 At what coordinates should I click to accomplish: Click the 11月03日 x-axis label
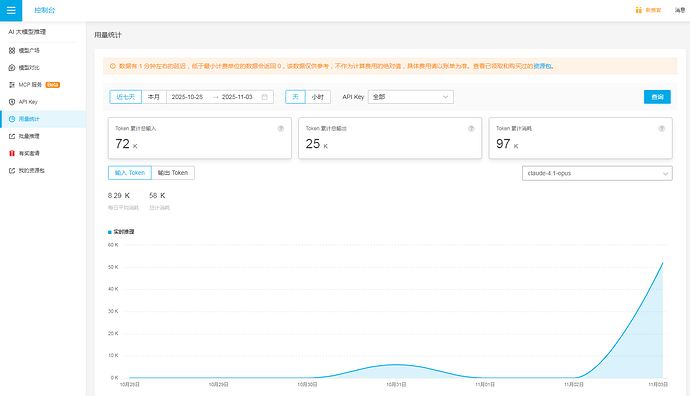pos(658,385)
